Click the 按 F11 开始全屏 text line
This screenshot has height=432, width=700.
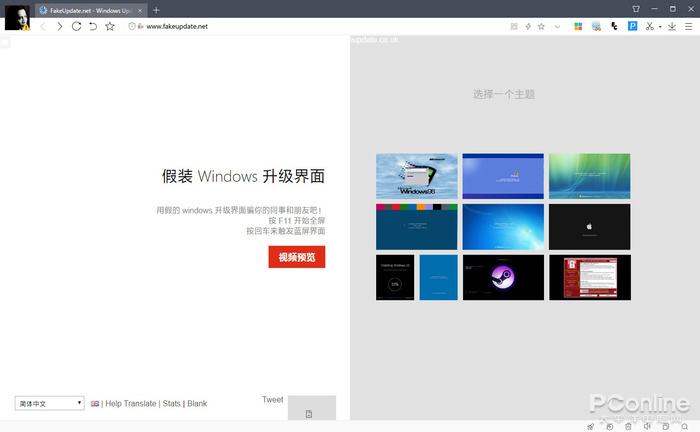tap(296, 220)
